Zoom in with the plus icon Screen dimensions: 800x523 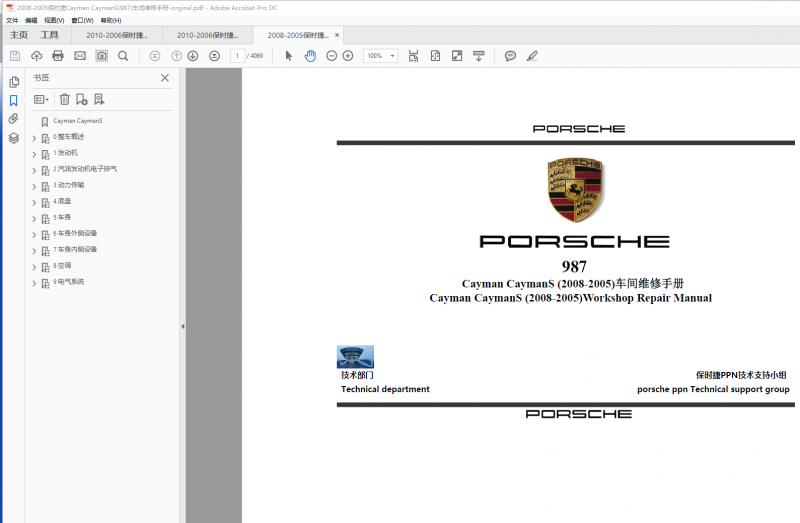coord(348,56)
